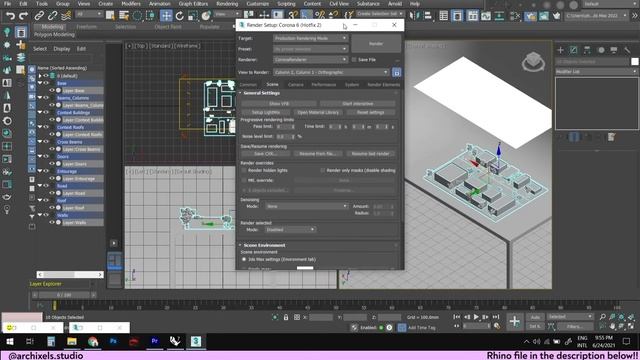Viewport: 640px width, 360px height.
Task: Open Premiere Pro from the taskbar
Action: pyautogui.click(x=155, y=341)
